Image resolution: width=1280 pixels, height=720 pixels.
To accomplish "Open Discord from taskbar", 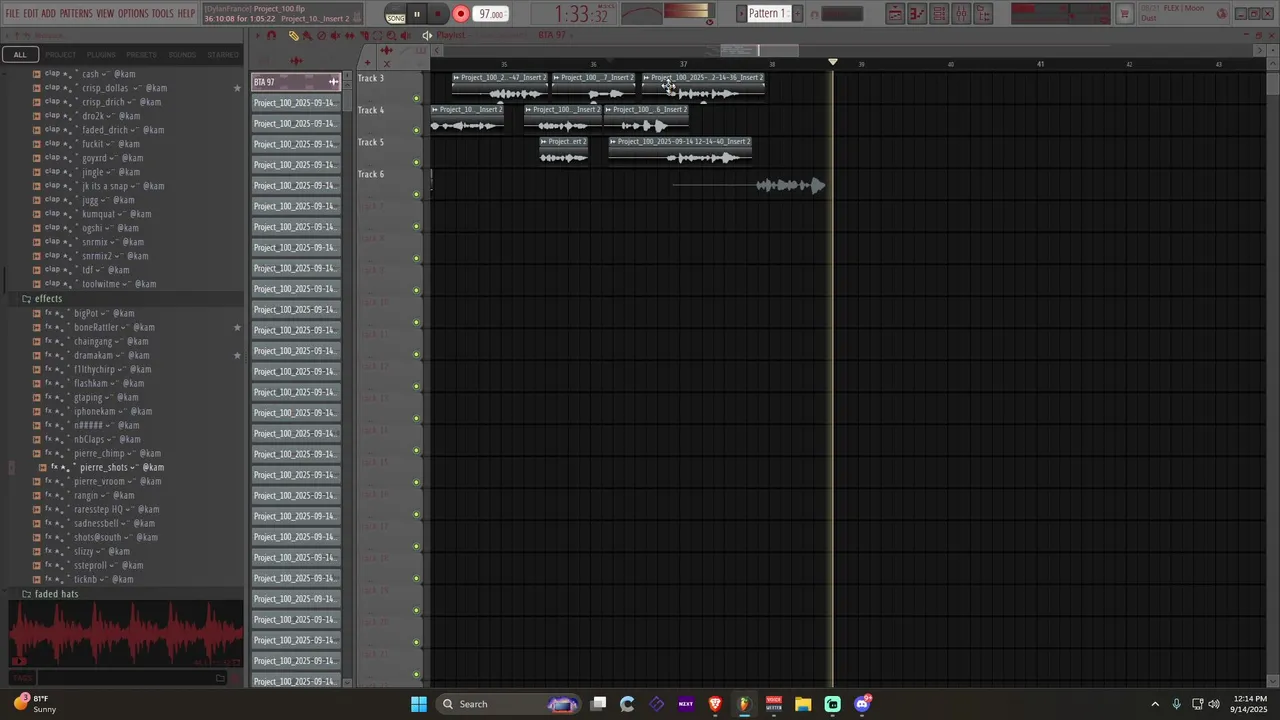I will point(862,704).
